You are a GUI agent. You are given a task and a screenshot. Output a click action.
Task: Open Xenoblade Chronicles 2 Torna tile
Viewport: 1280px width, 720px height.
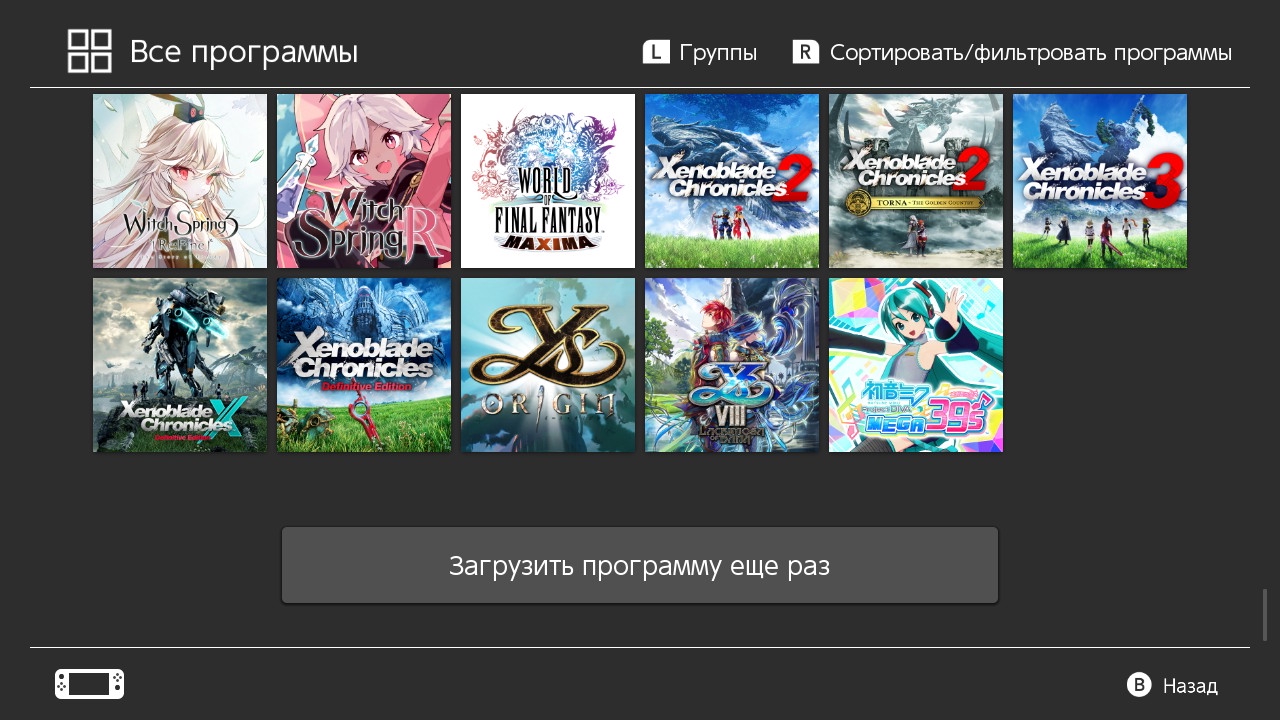coord(916,181)
